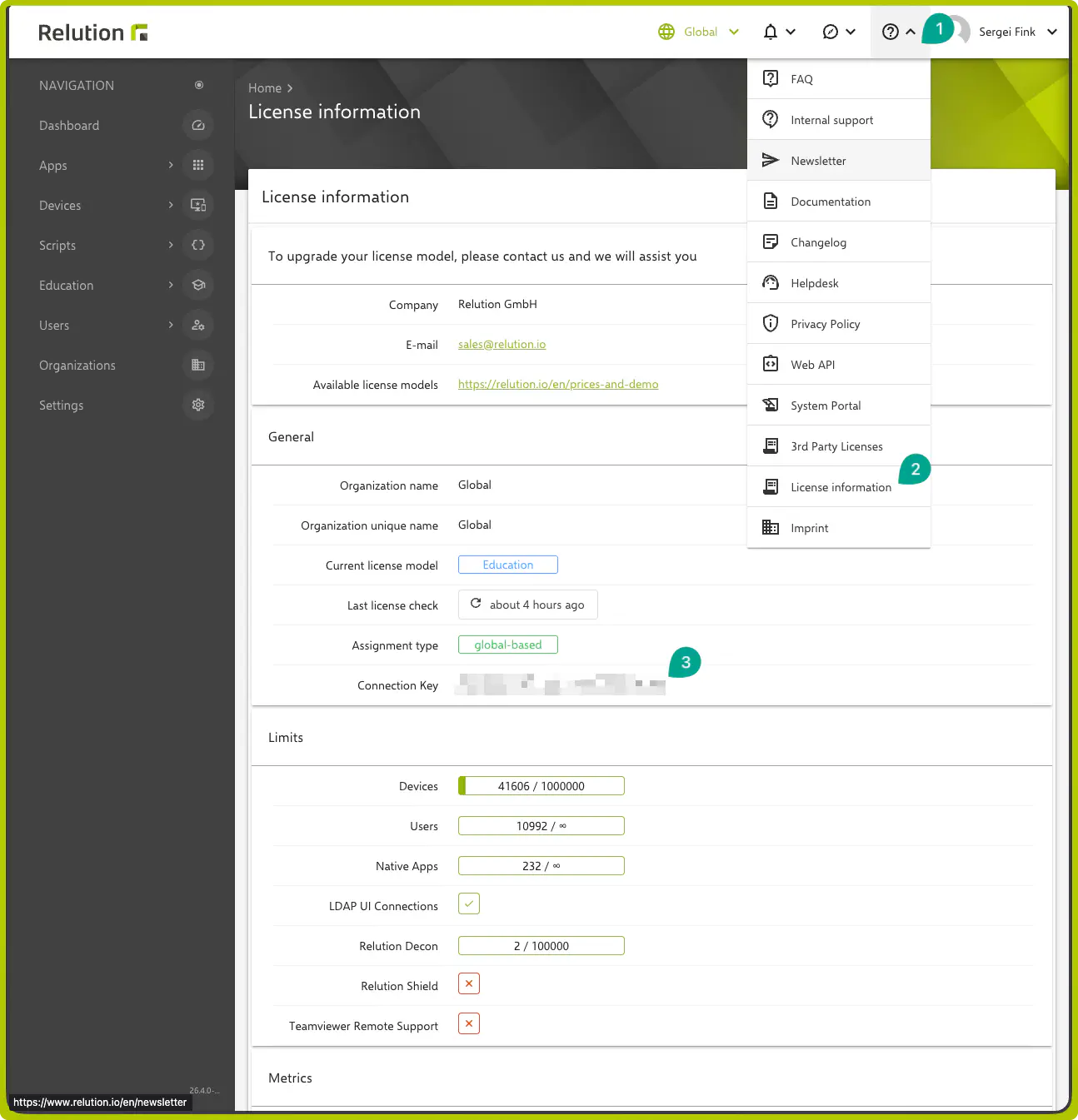Click the help question mark icon
This screenshot has height=1120, width=1078.
(891, 32)
